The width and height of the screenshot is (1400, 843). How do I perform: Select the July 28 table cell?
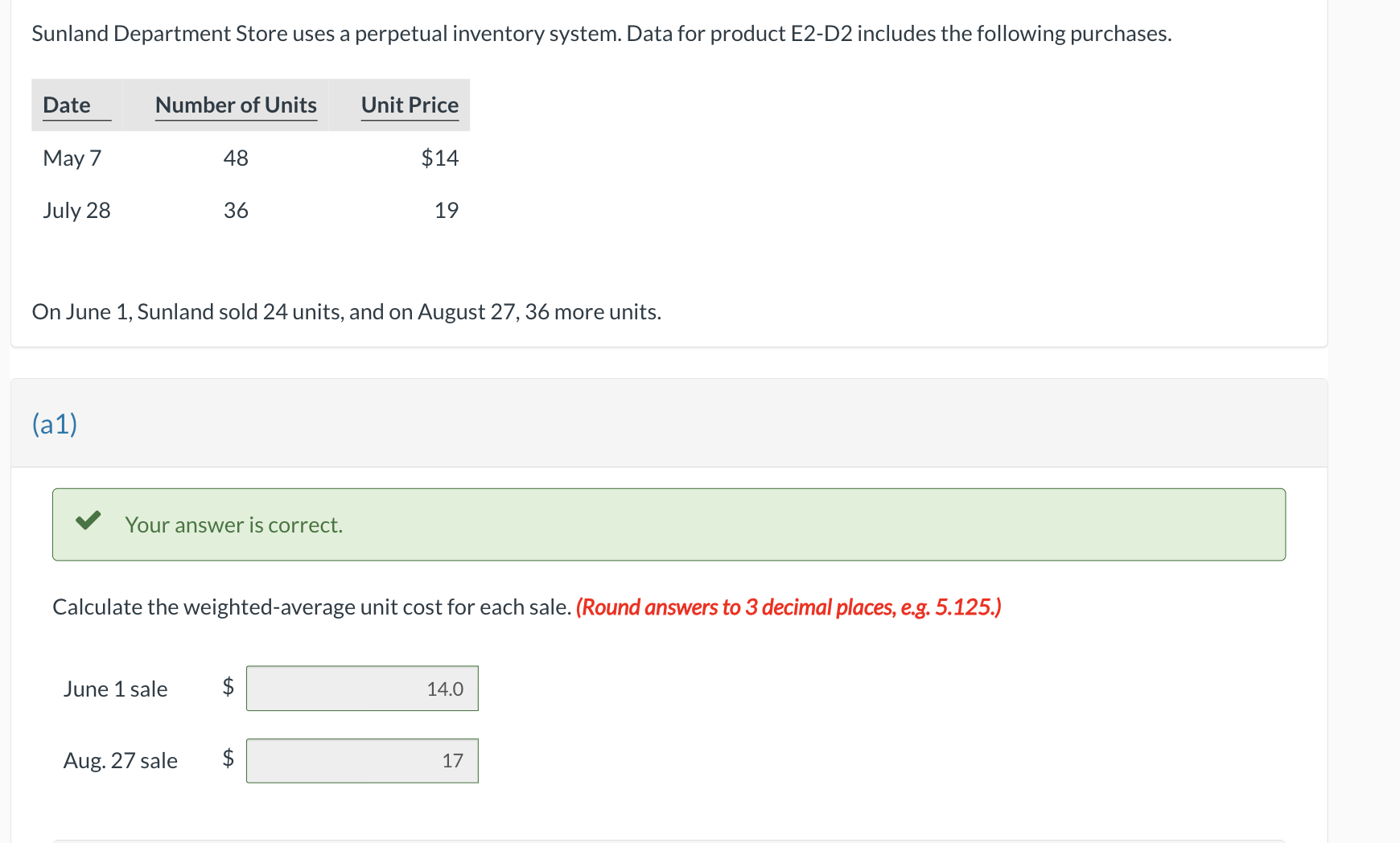pyautogui.click(x=77, y=210)
